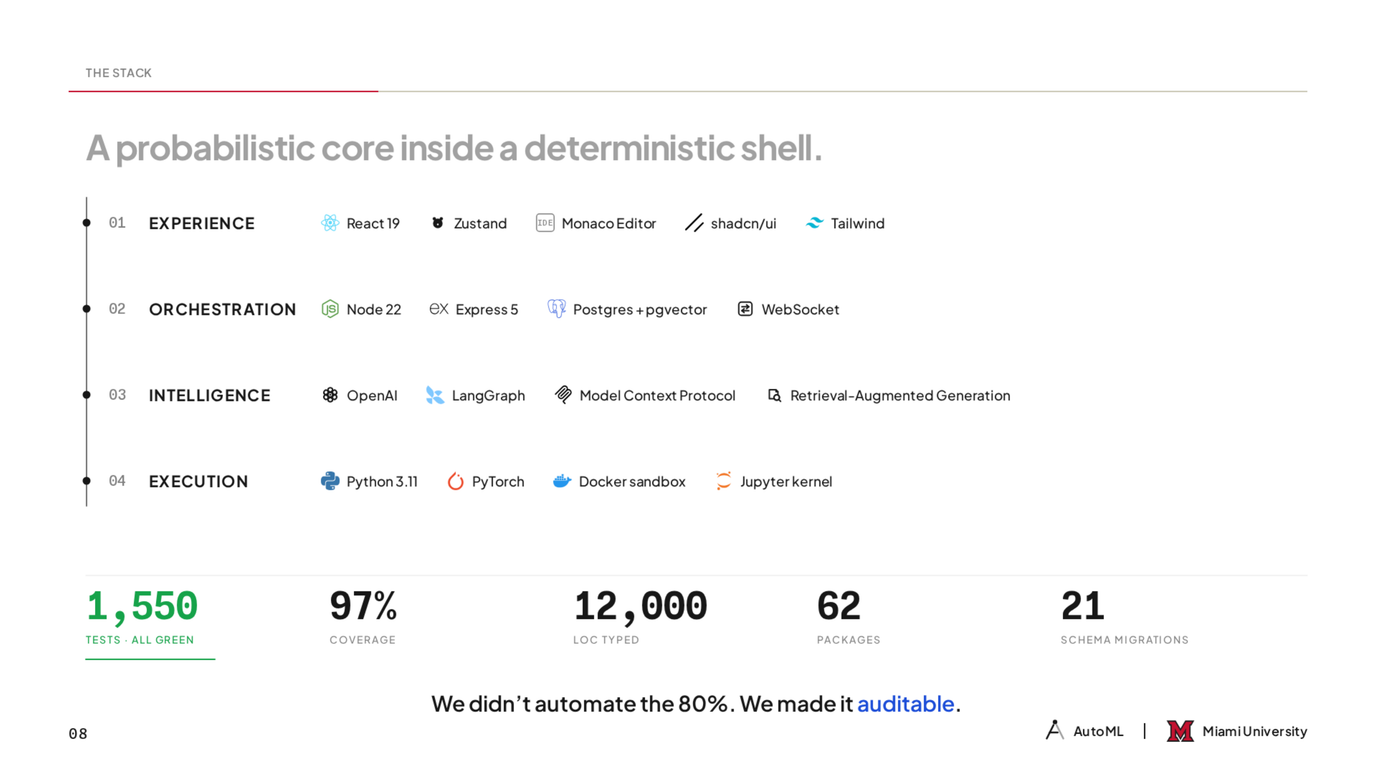Select the EXECUTION timeline bullet
Viewport: 1376px width, 768px height.
tap(86, 481)
